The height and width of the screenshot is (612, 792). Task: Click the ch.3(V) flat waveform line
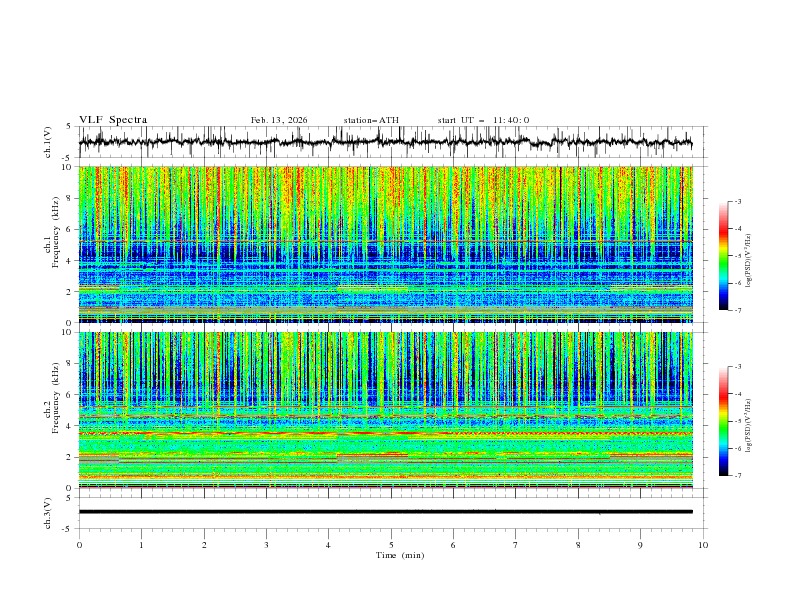coord(390,511)
